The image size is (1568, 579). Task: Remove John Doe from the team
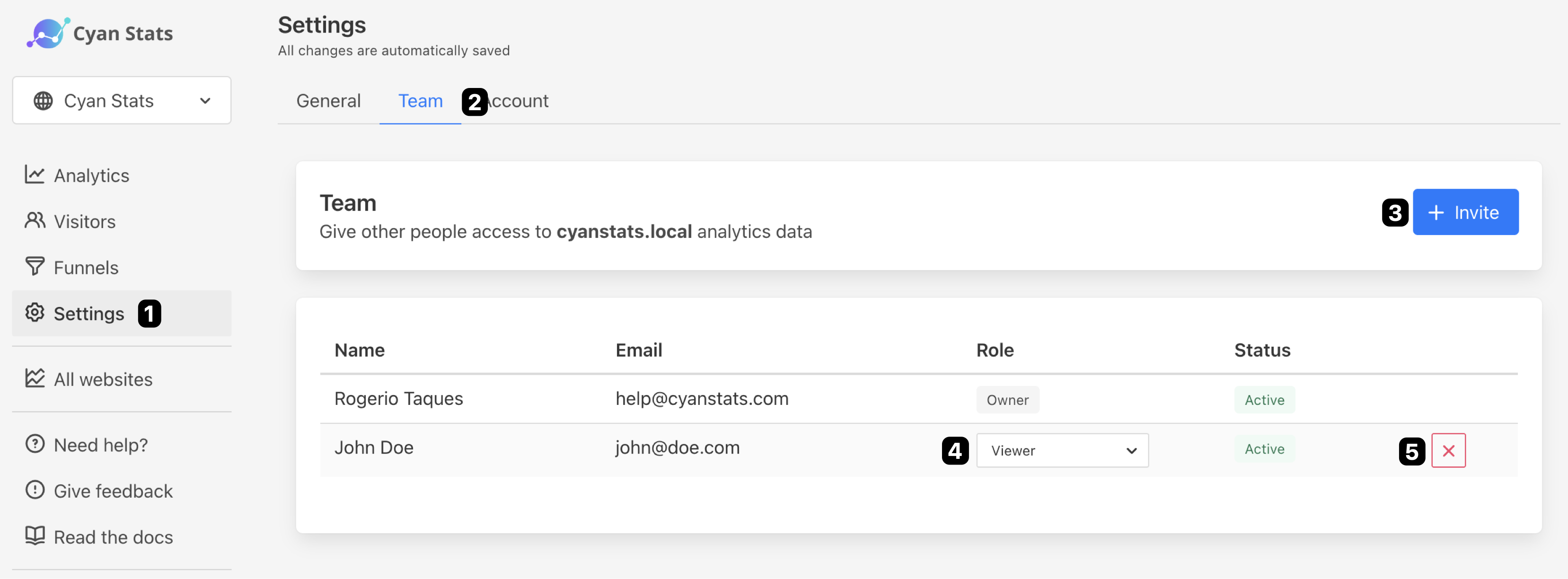(x=1448, y=449)
